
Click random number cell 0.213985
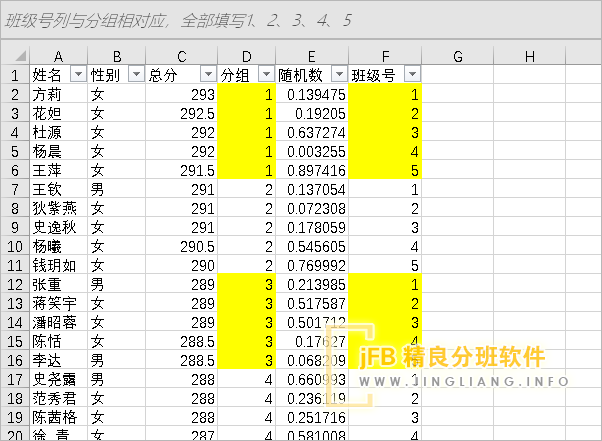(312, 284)
